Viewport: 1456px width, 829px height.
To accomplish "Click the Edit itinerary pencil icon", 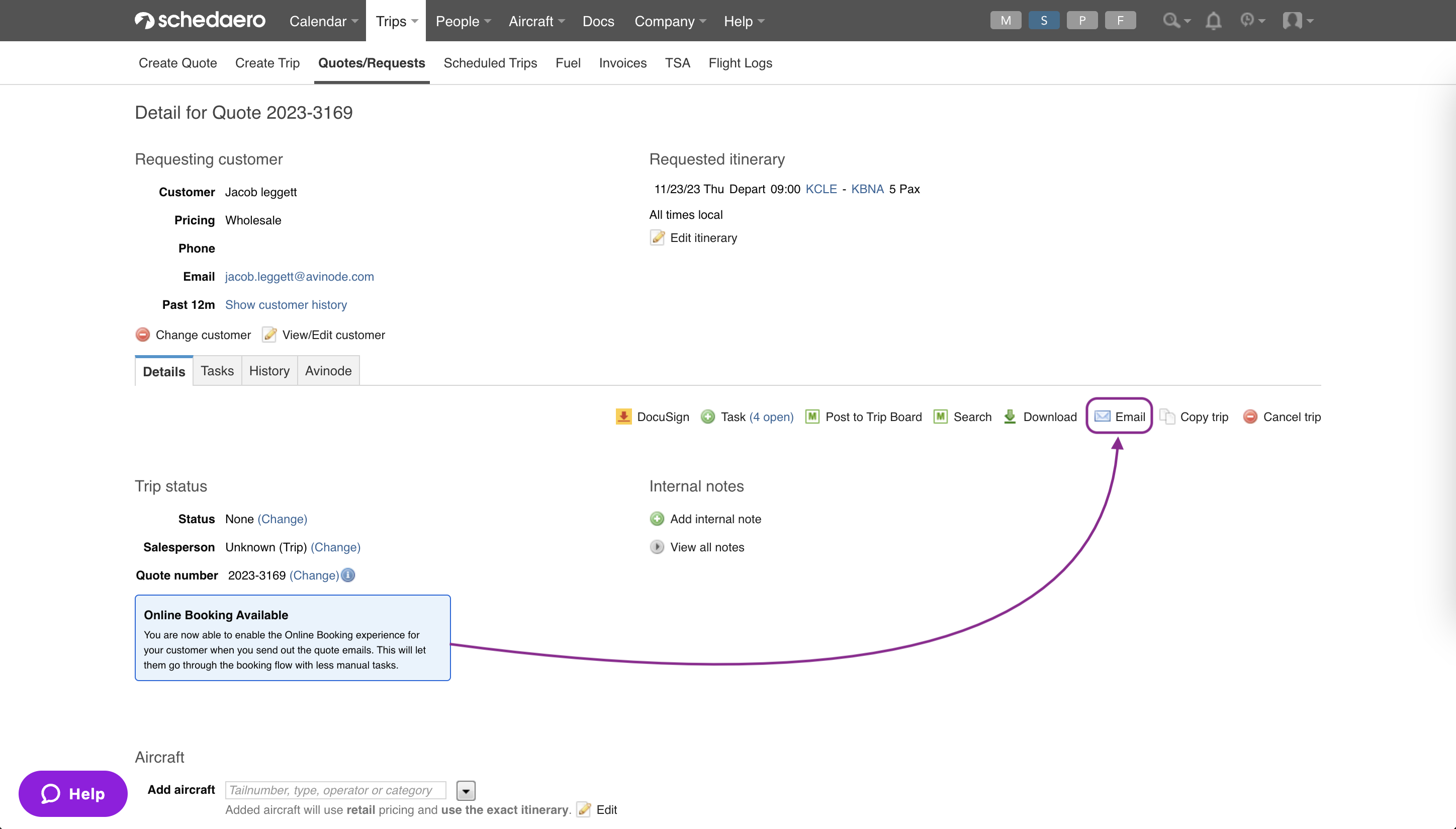I will [x=657, y=237].
